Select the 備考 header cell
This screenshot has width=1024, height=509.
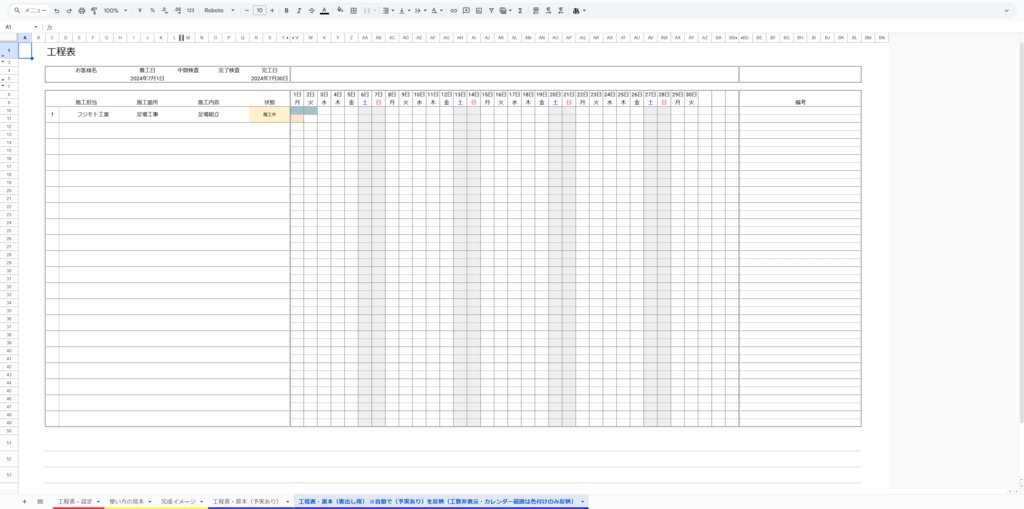[x=800, y=102]
